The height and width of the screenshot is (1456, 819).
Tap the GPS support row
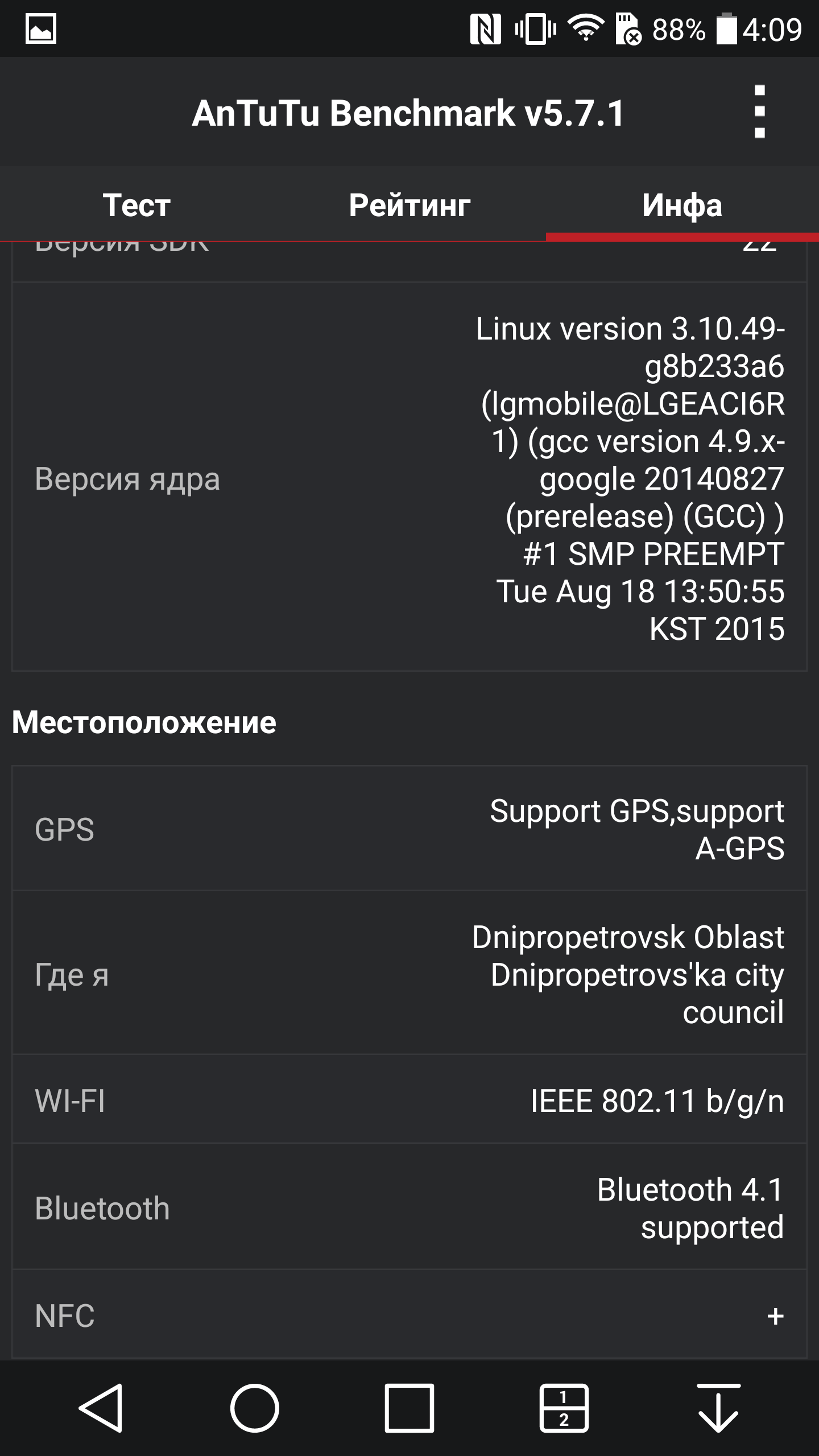click(409, 829)
